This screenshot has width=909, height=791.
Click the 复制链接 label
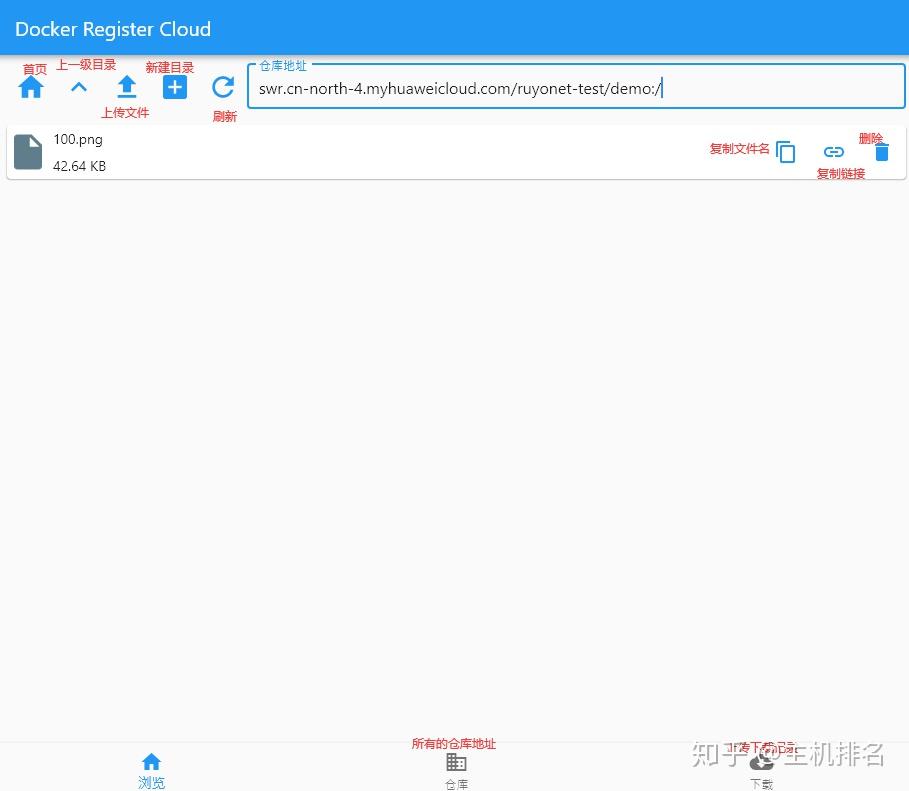(x=841, y=173)
